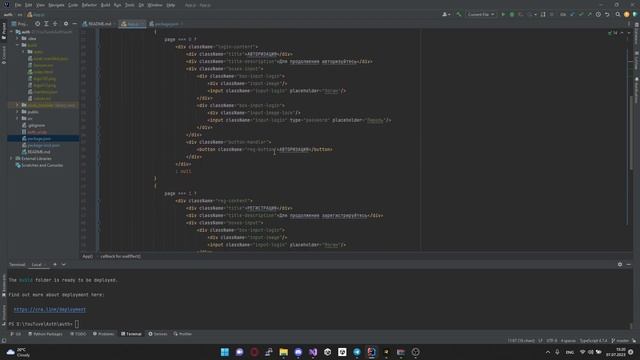Hide the Project panel with minus icon
This screenshot has width=640, height=360.
click(74, 24)
